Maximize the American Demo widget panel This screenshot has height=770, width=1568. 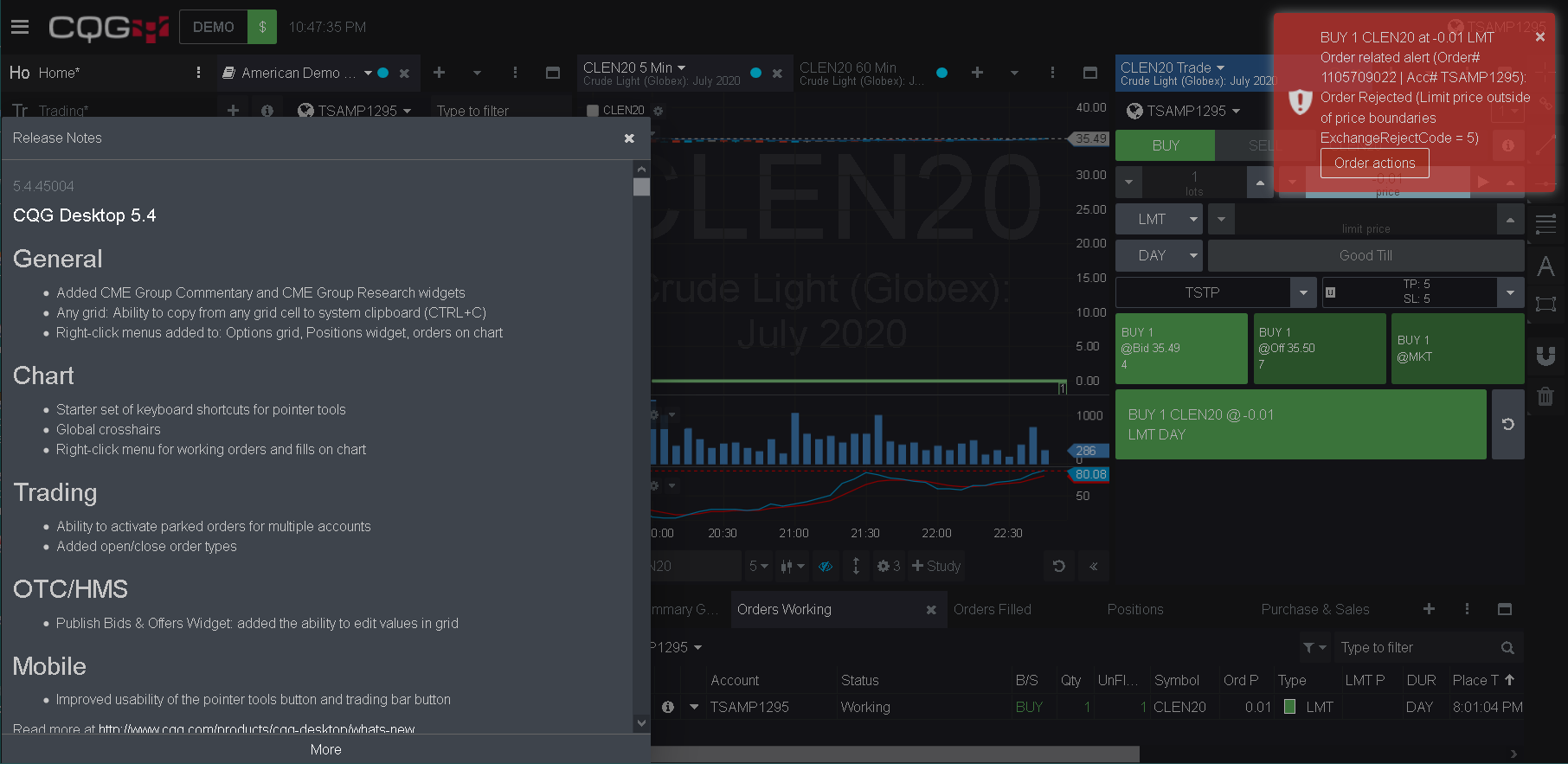(x=553, y=73)
